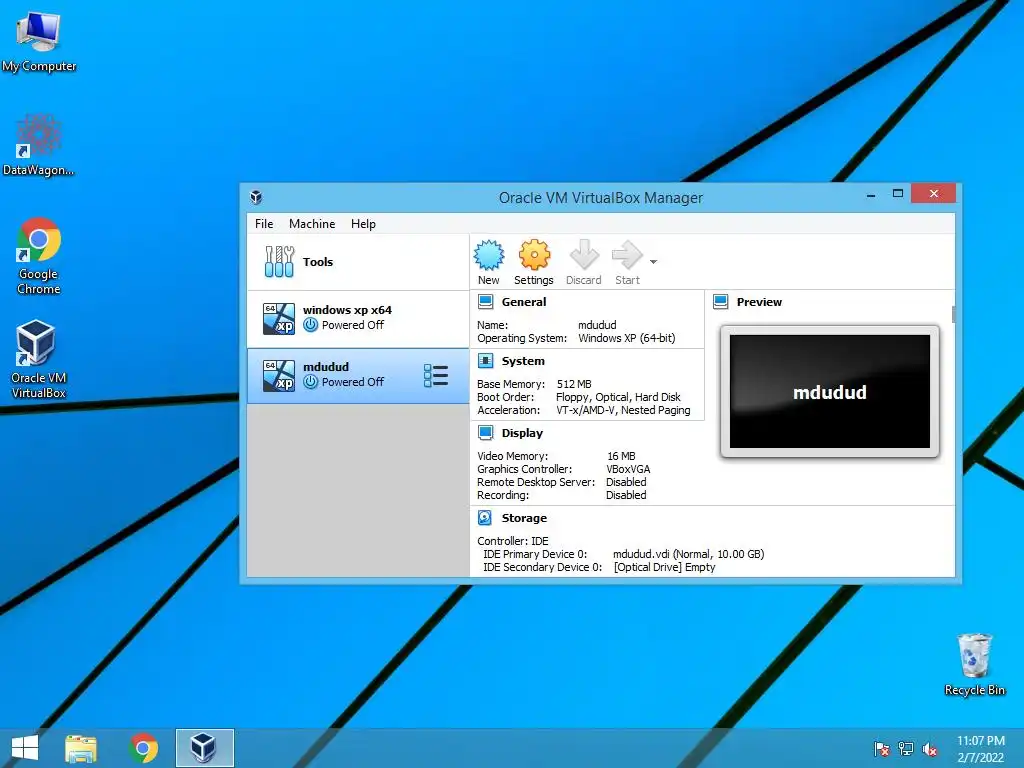Open the File menu

coord(264,223)
